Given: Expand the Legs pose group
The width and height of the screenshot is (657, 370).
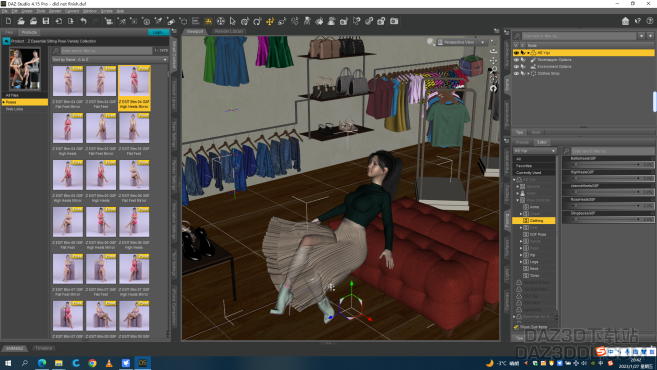Looking at the screenshot, I should pos(521,261).
